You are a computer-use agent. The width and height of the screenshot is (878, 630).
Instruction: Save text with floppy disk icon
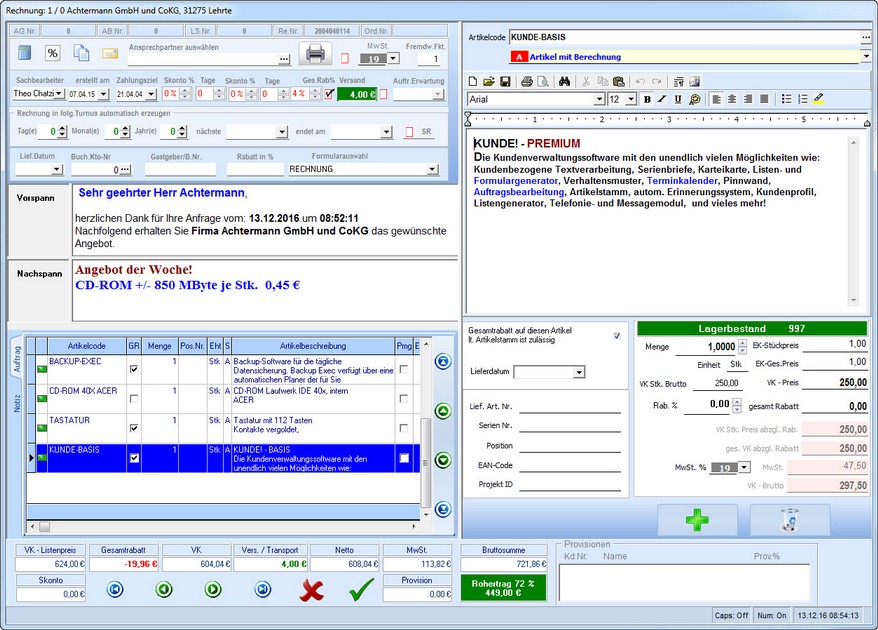click(x=505, y=82)
